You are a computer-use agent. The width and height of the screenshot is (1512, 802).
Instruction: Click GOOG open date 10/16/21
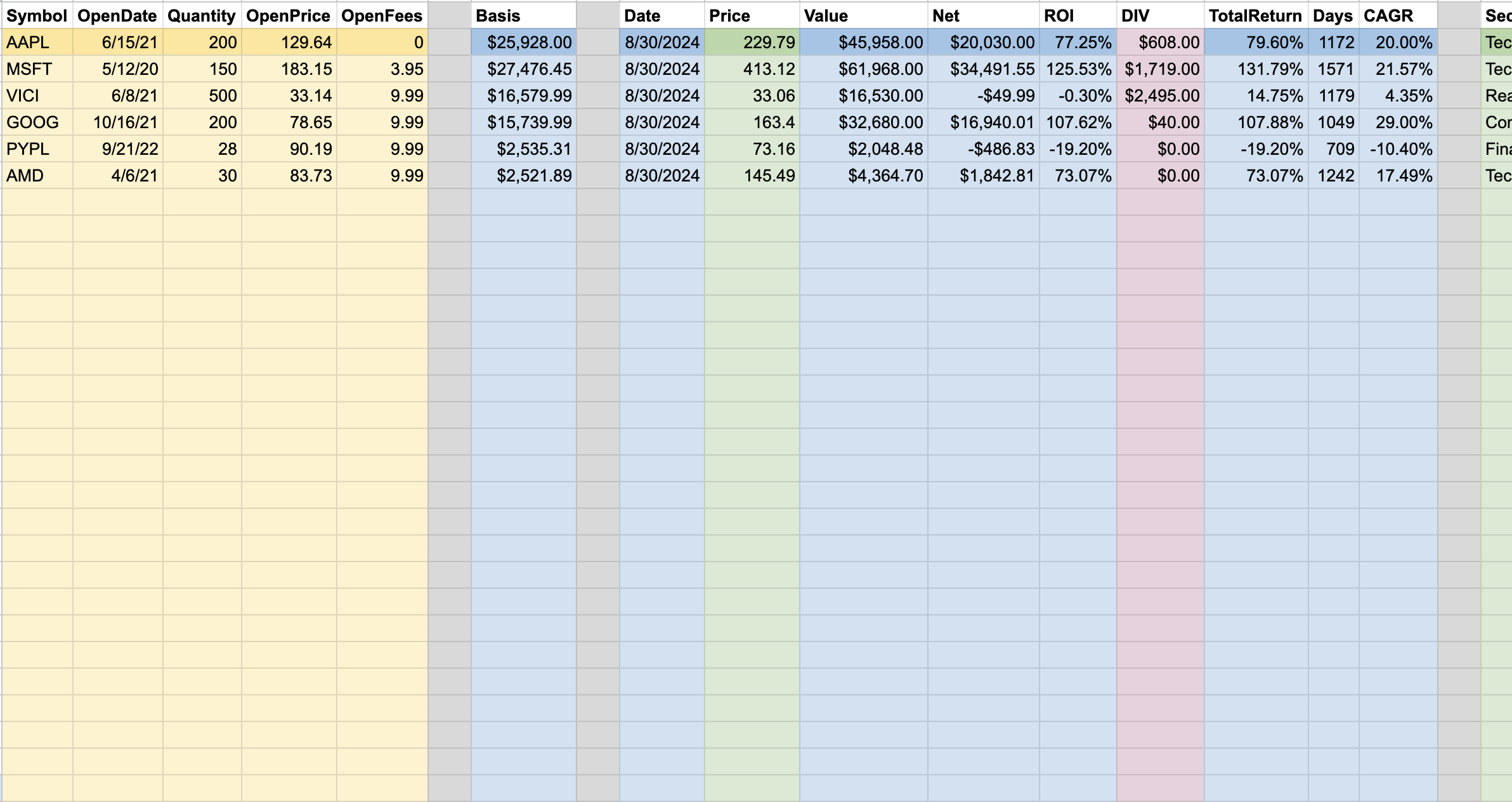(x=118, y=122)
